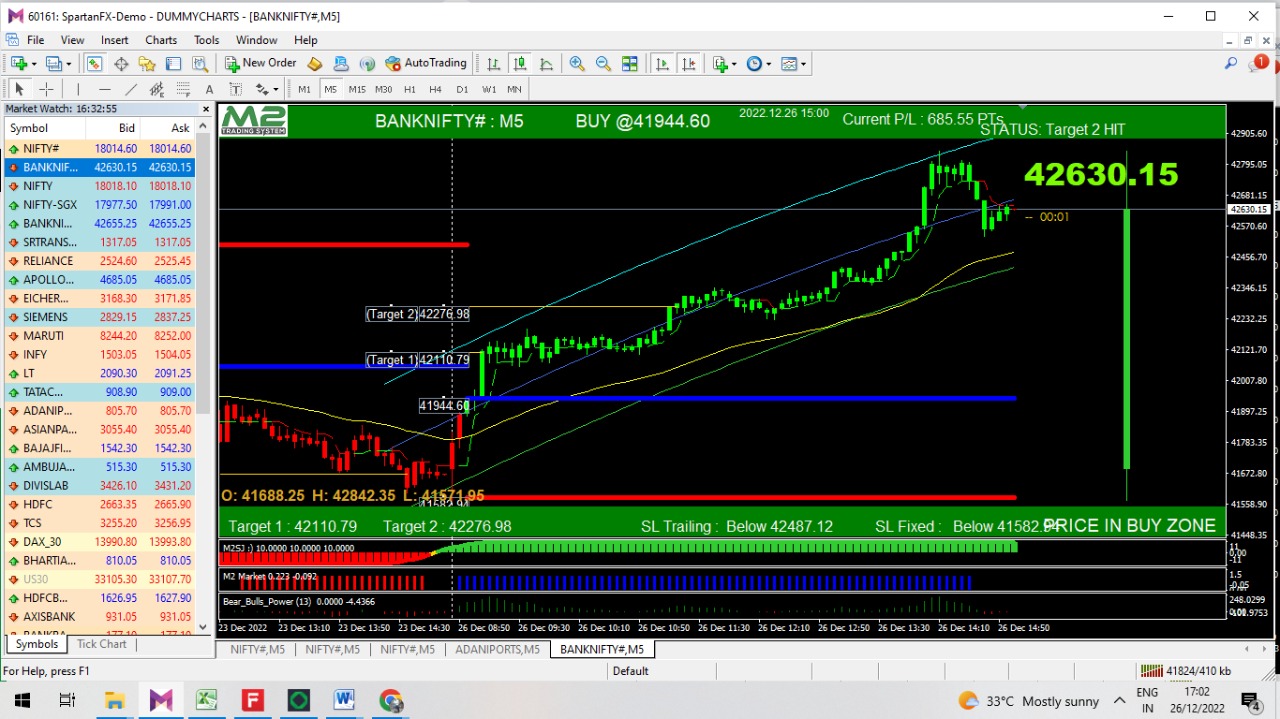Viewport: 1280px width, 719px height.
Task: Toggle chart auto scroll
Action: tap(662, 64)
